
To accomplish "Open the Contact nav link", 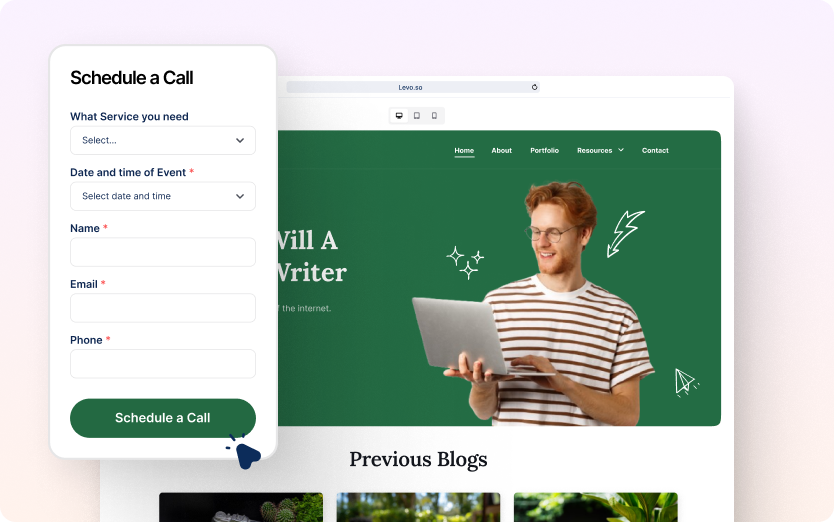I will [655, 151].
